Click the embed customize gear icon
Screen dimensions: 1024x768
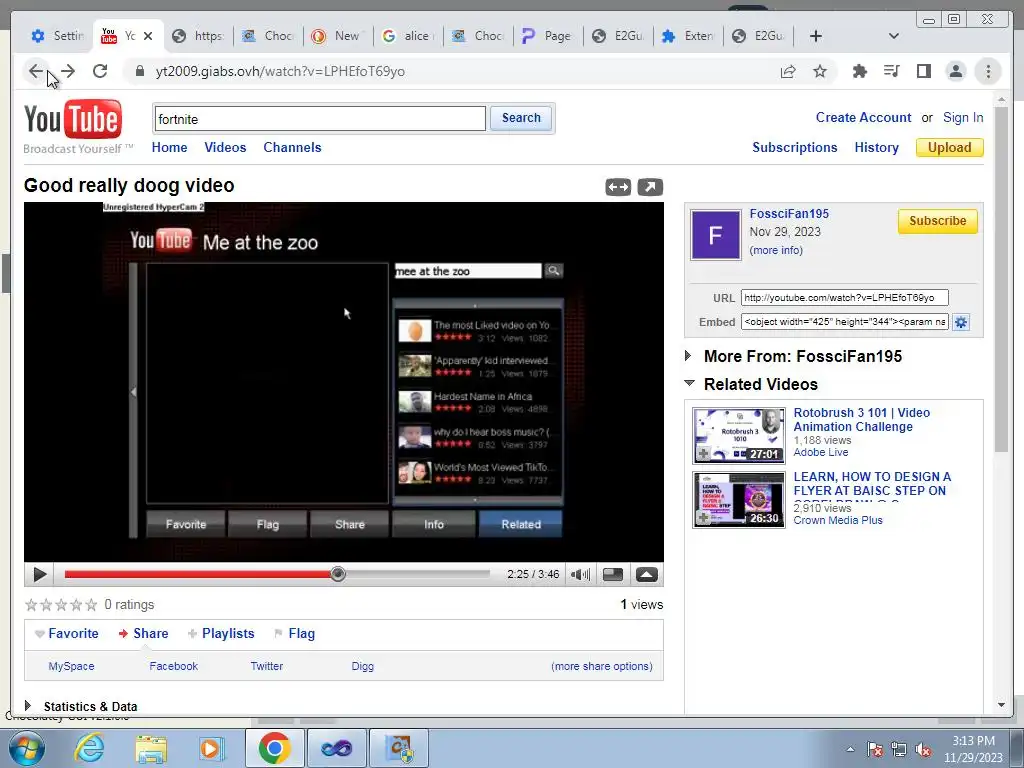(961, 322)
